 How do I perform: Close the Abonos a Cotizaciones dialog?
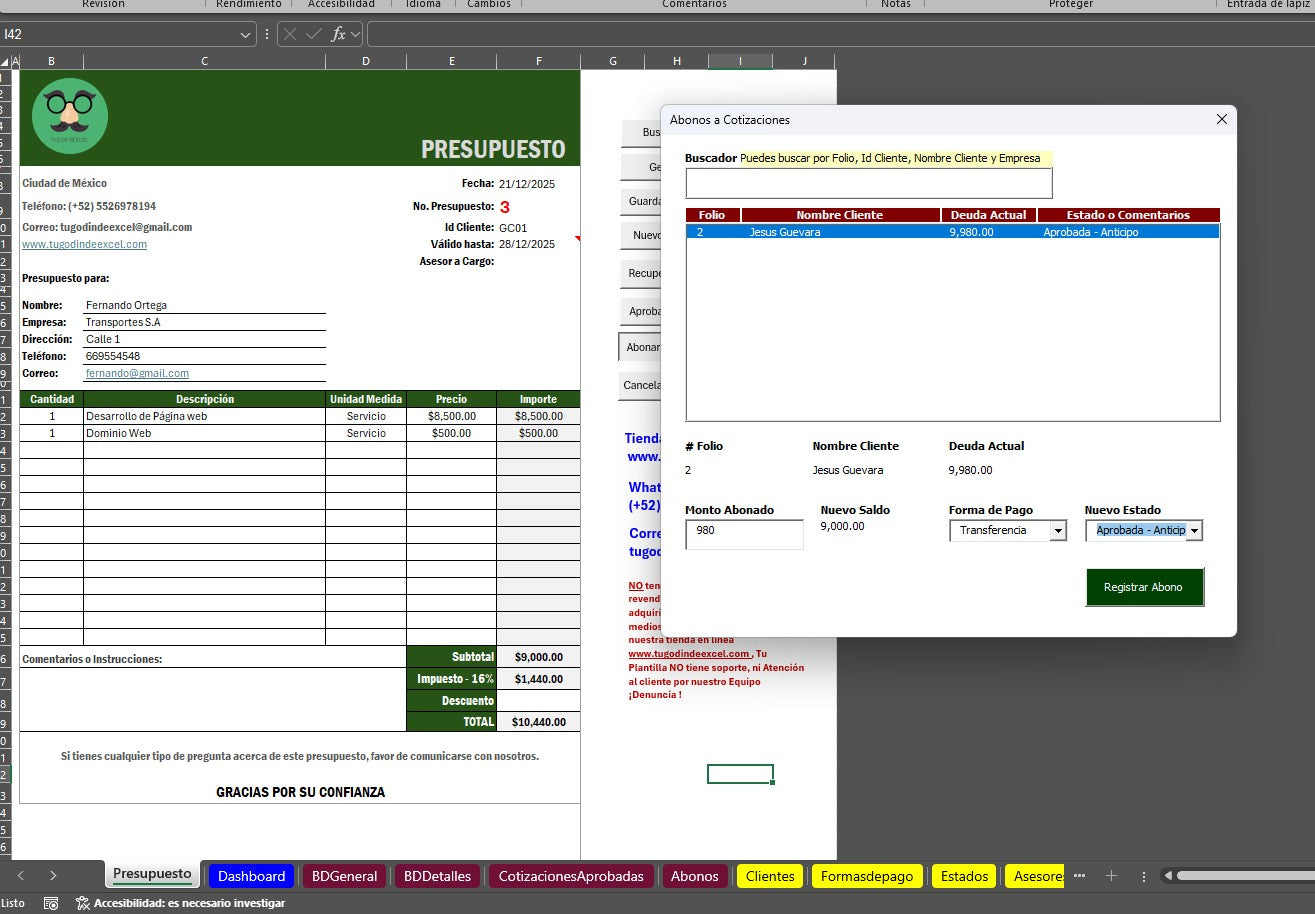pyautogui.click(x=1221, y=120)
